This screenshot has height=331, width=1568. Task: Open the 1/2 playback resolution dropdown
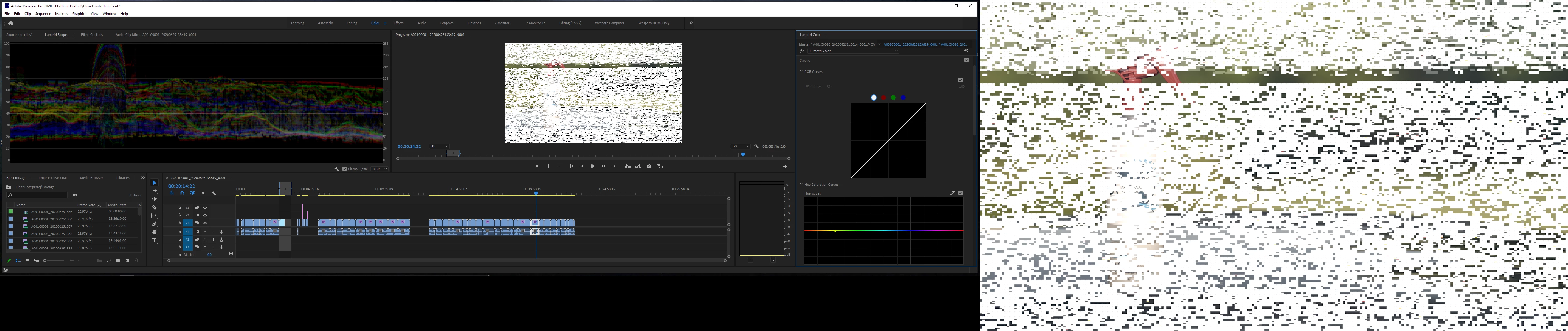[x=740, y=146]
